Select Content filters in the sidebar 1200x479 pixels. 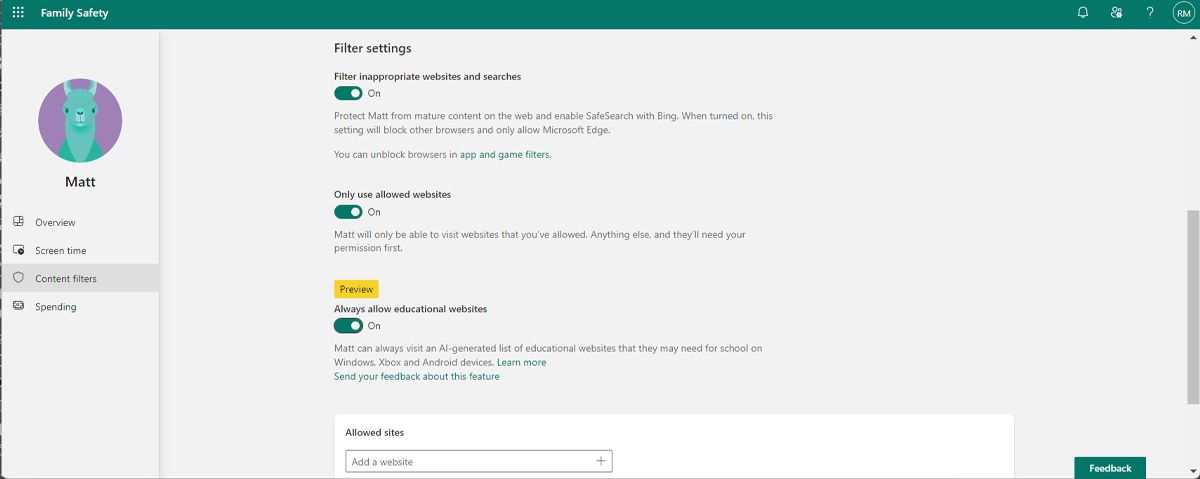tap(66, 278)
